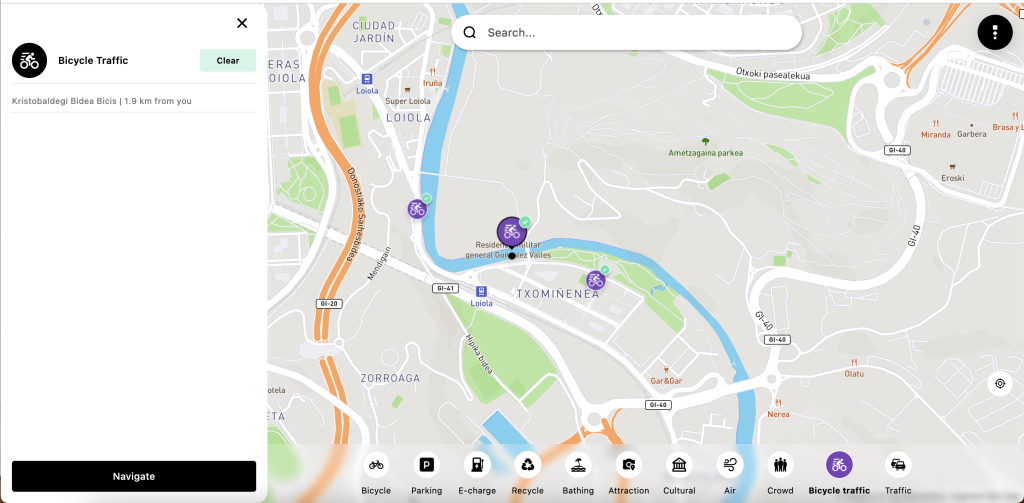Show Parking locations on map
This screenshot has width=1024, height=503.
426,465
